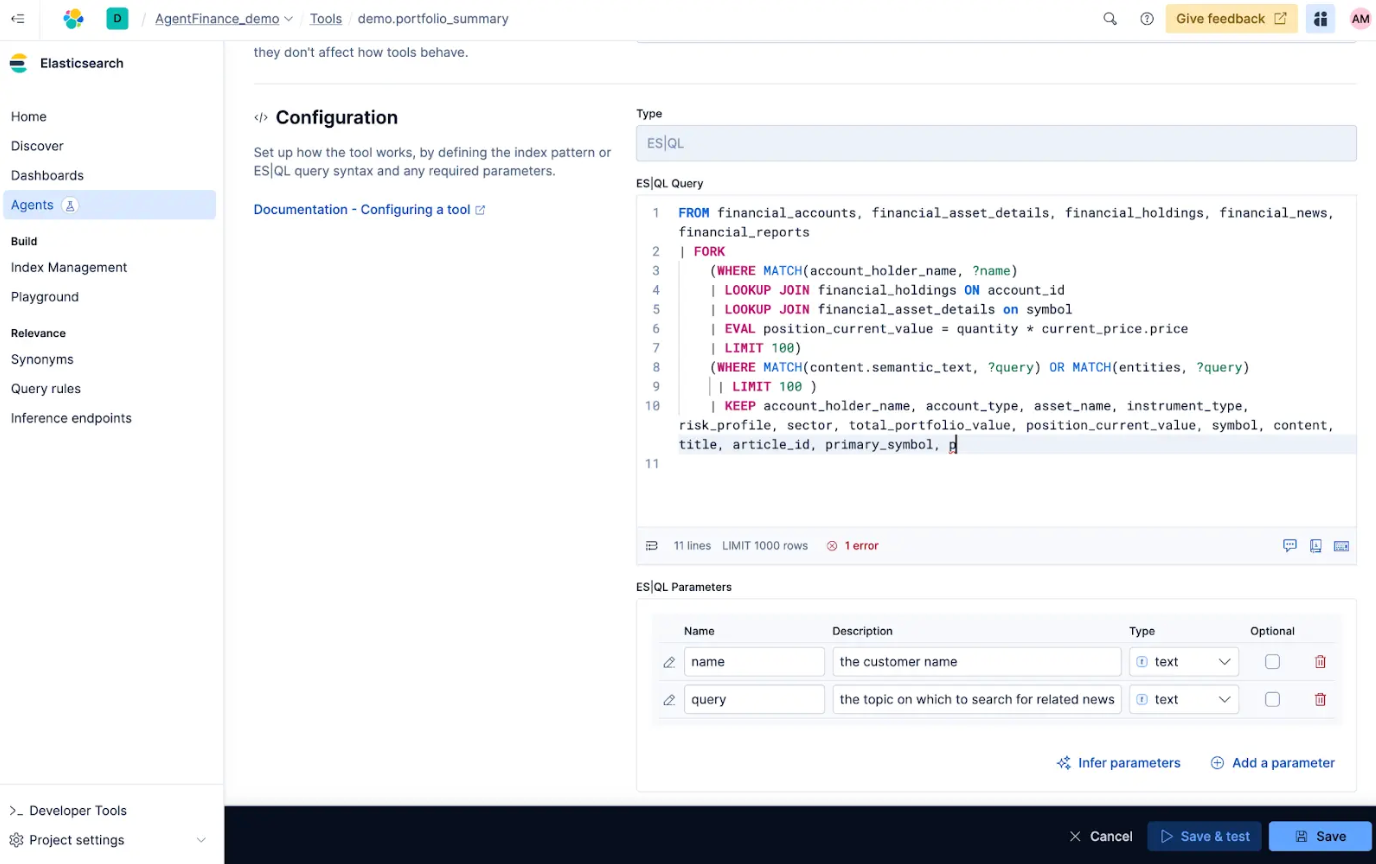
Task: Click the 1 error indicator in the editor footer
Action: click(853, 545)
